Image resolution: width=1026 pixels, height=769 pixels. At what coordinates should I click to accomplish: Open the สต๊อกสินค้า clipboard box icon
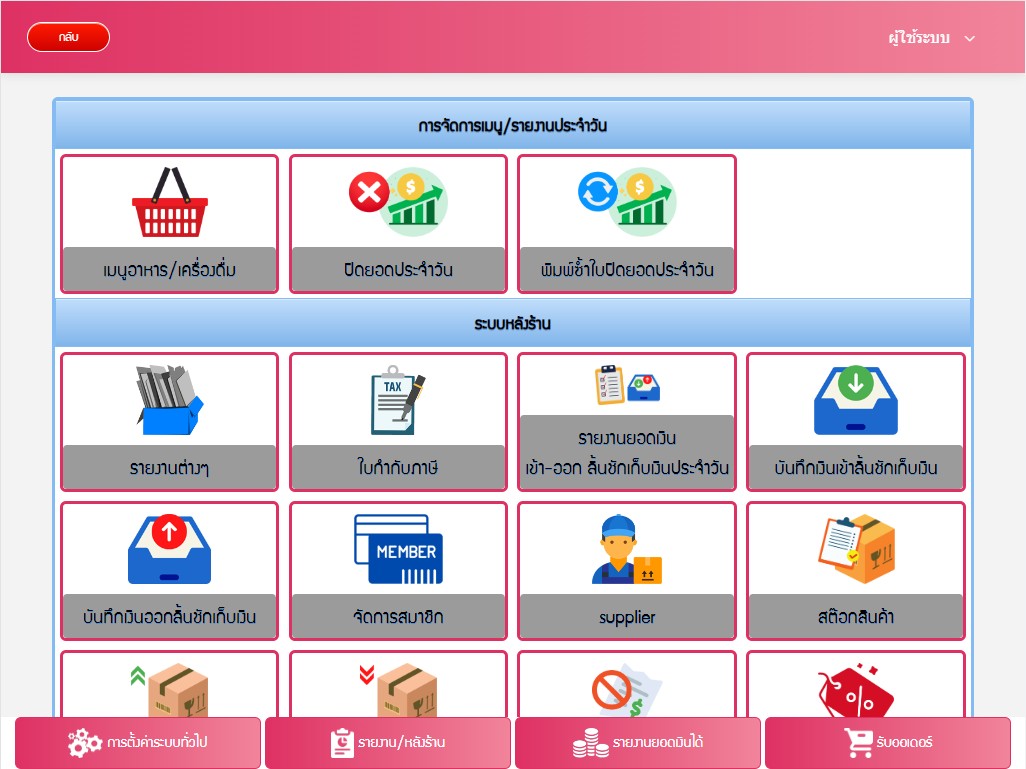pos(855,549)
